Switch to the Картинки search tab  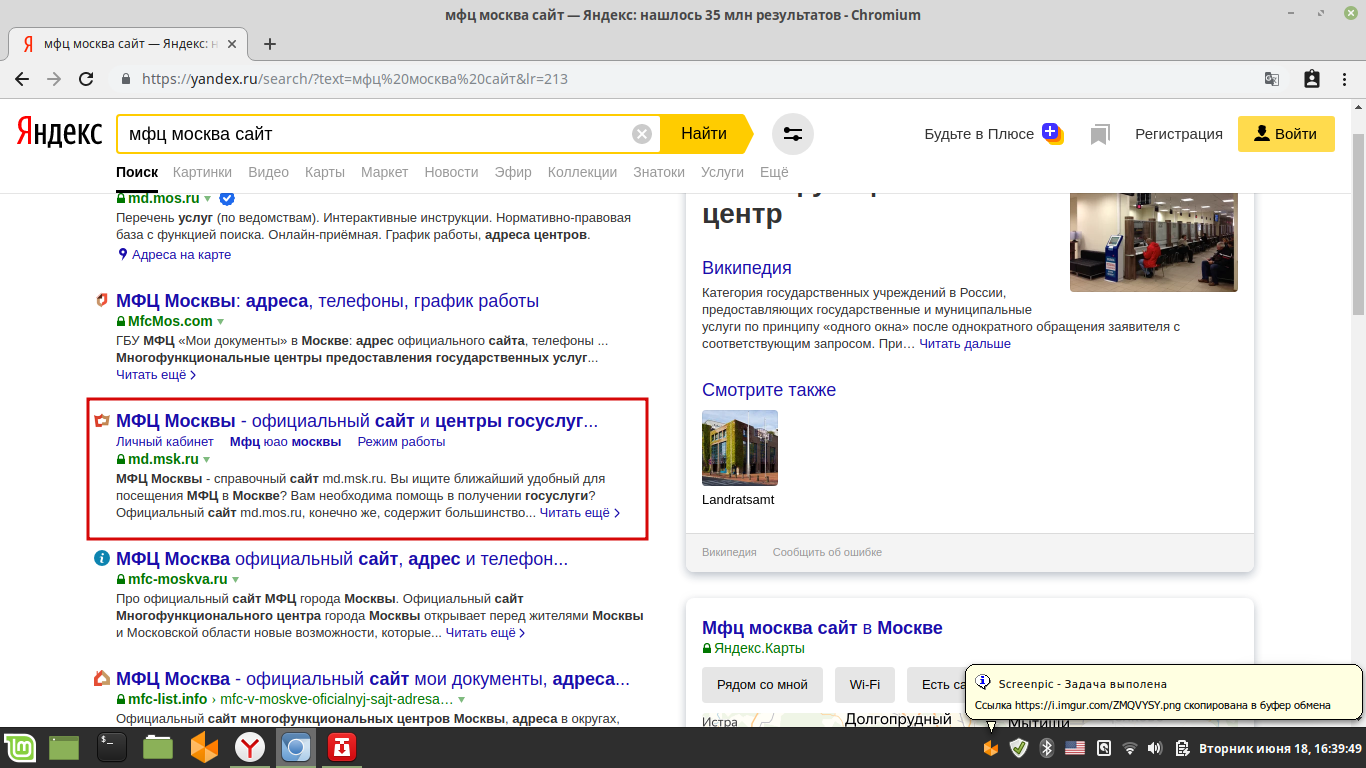pyautogui.click(x=202, y=172)
